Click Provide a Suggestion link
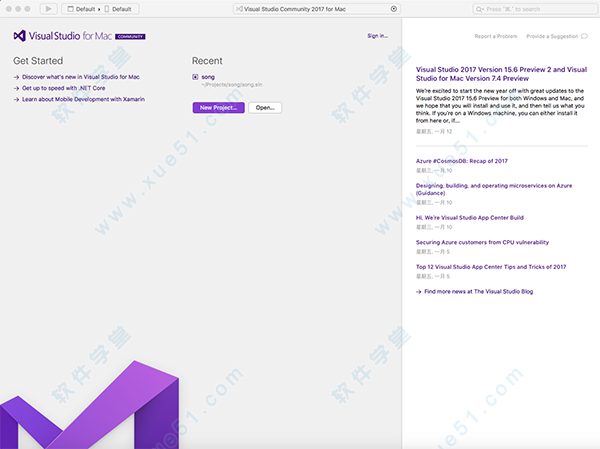This screenshot has width=600, height=449. click(x=552, y=36)
